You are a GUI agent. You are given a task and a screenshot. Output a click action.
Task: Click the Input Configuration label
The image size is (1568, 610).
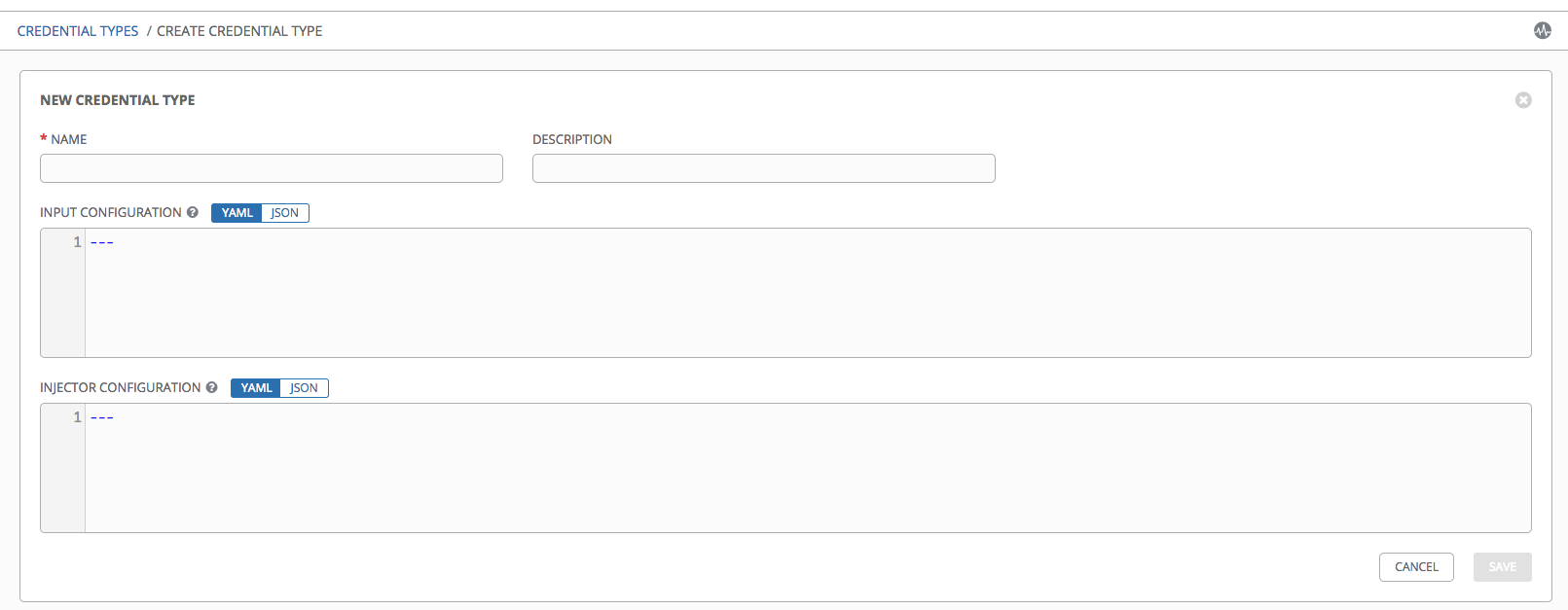click(111, 212)
